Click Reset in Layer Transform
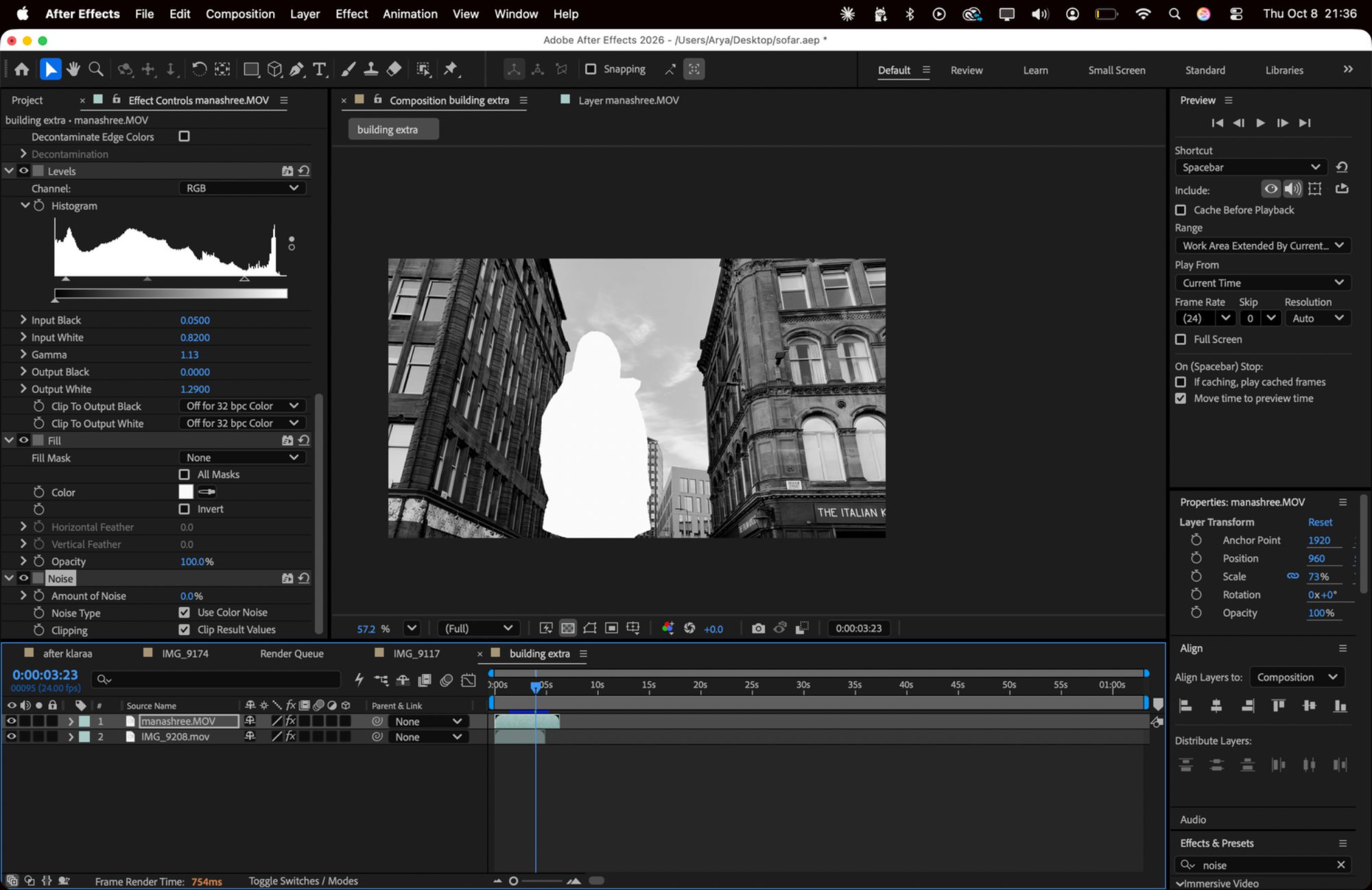The width and height of the screenshot is (1372, 890). click(1320, 522)
